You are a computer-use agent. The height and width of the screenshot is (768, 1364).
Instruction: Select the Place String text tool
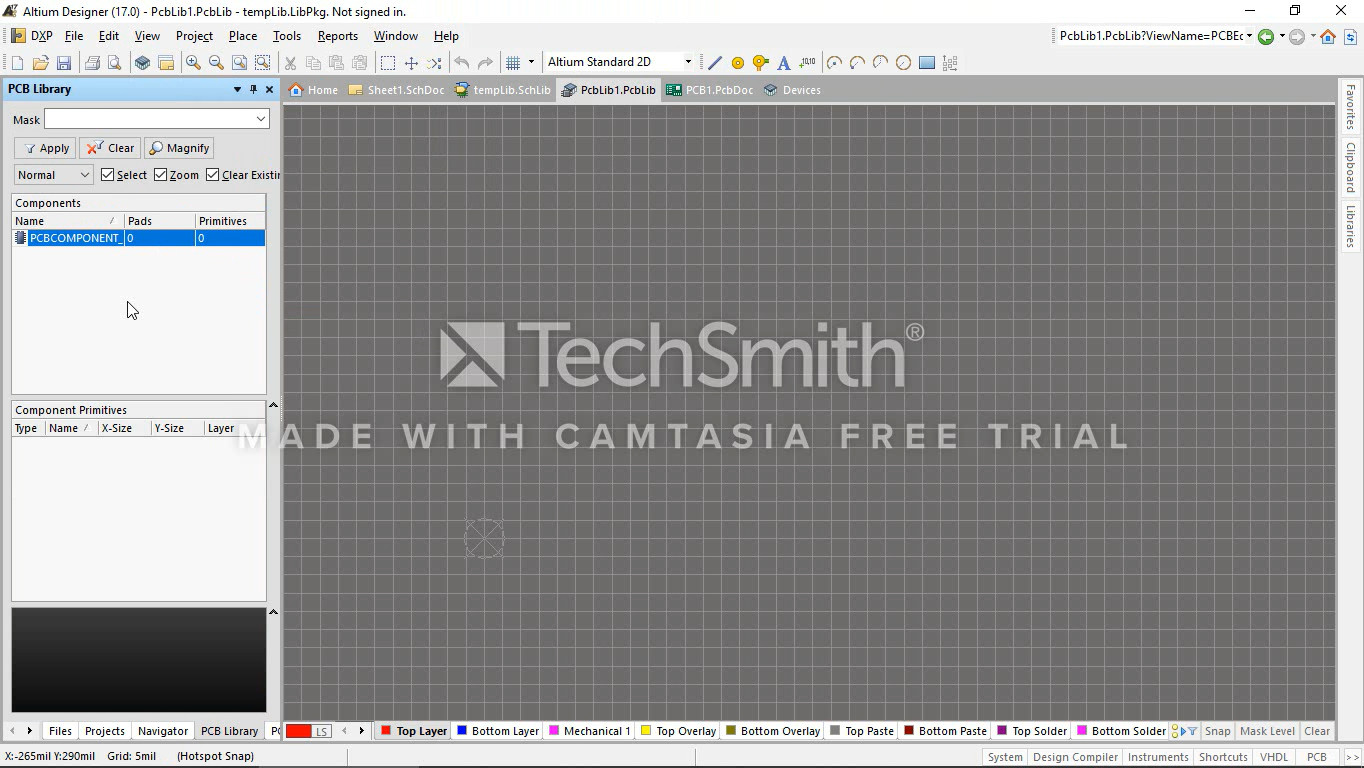coord(784,63)
